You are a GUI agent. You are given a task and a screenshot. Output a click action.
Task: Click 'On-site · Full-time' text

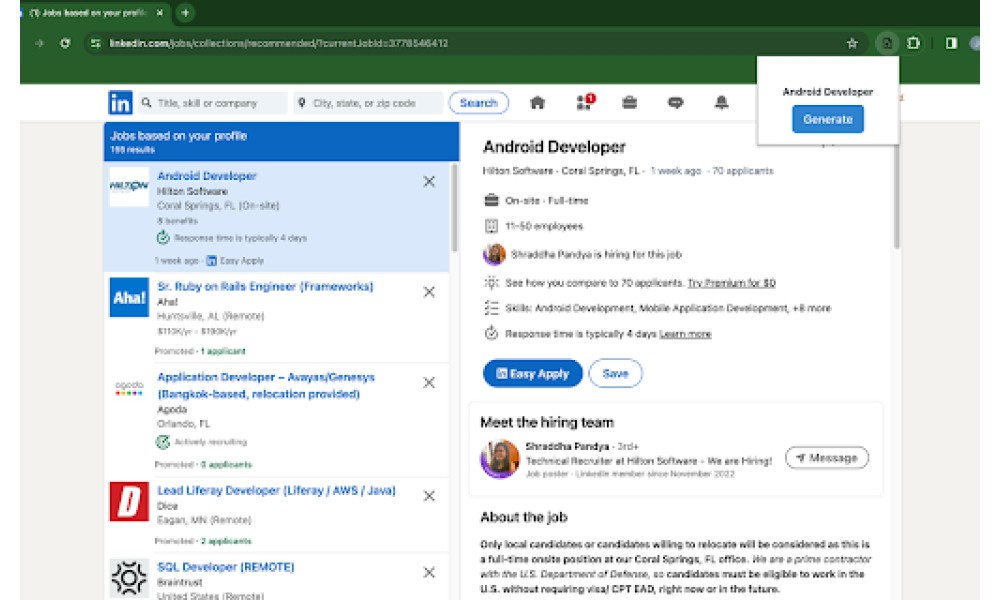click(x=547, y=201)
